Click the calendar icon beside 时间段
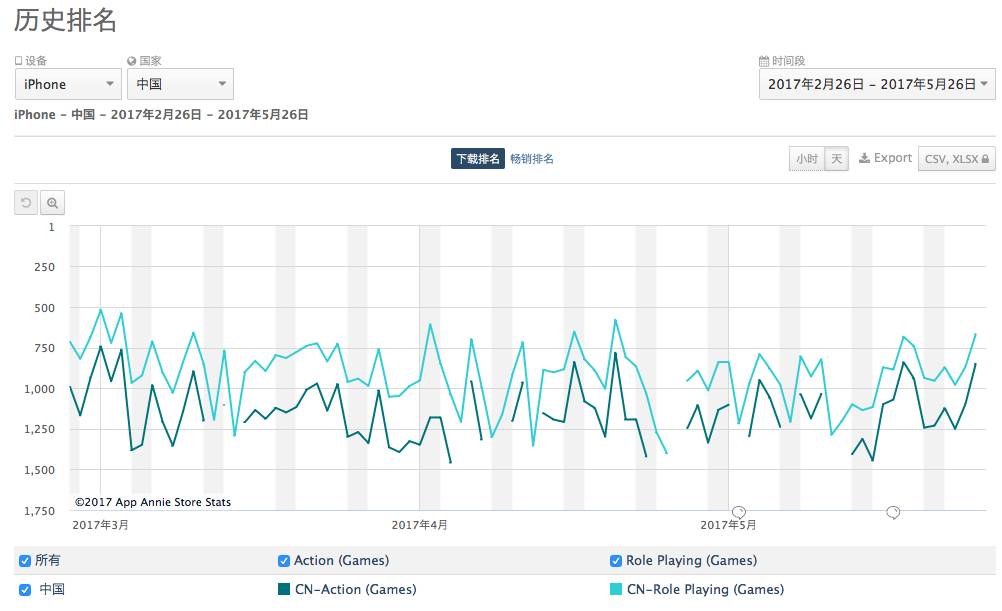 click(x=764, y=61)
